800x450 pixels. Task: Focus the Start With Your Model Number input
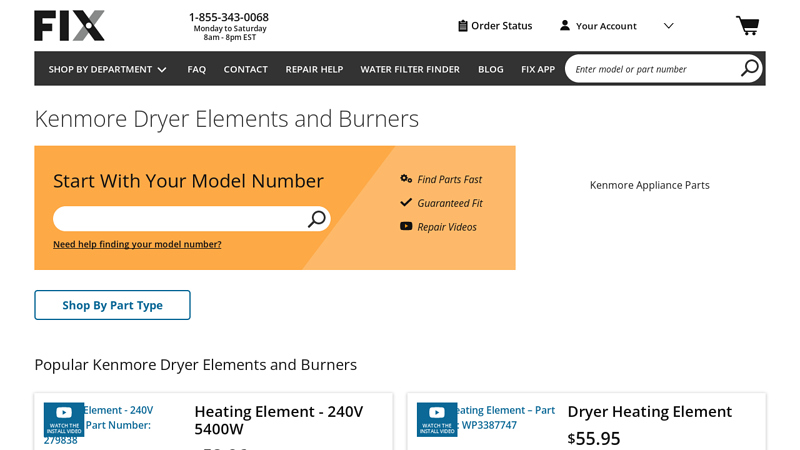click(x=192, y=219)
